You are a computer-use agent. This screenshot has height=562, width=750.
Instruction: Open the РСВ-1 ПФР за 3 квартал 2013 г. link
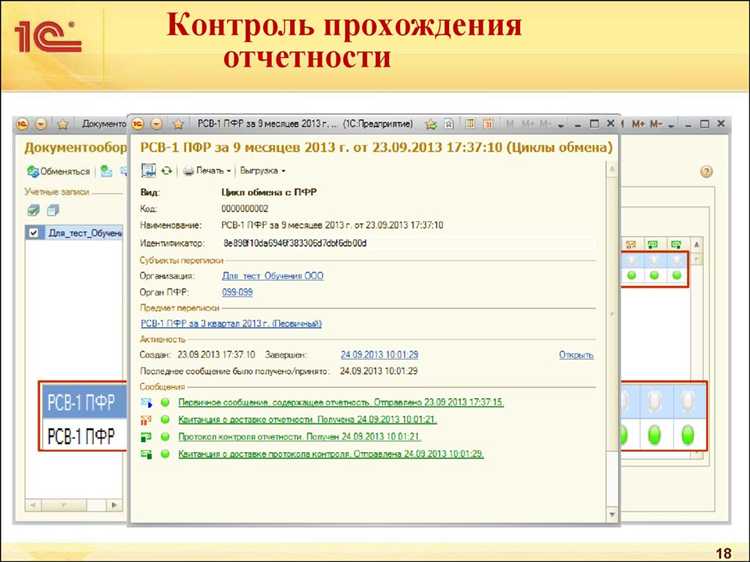pos(231,324)
